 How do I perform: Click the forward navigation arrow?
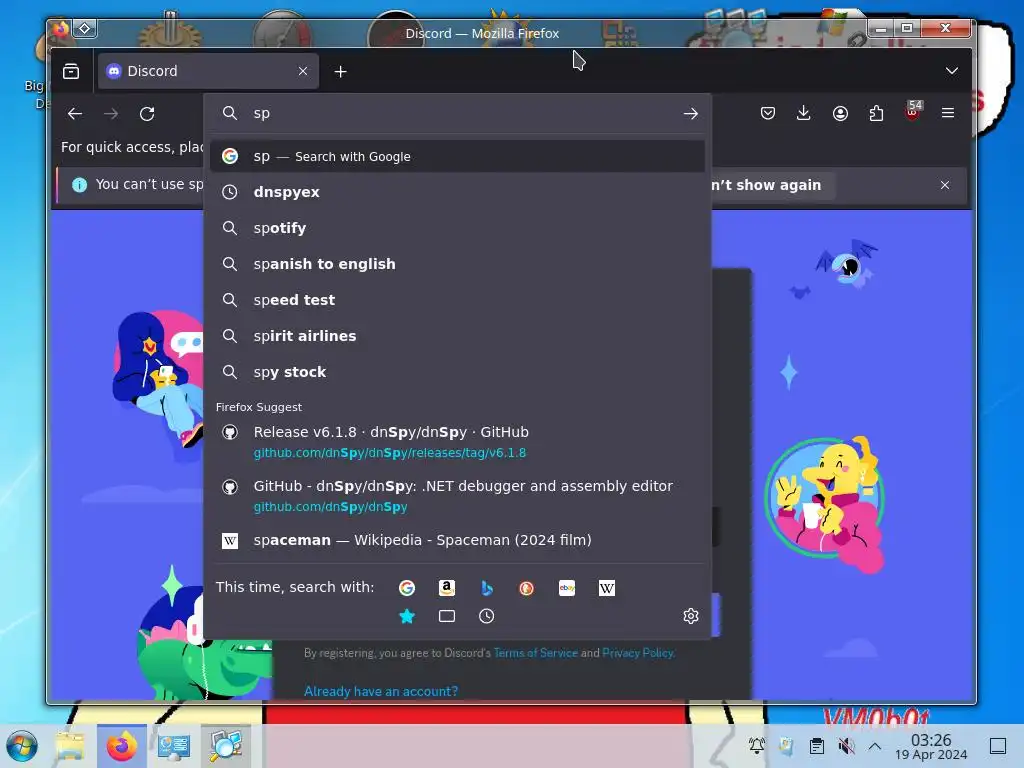click(111, 114)
